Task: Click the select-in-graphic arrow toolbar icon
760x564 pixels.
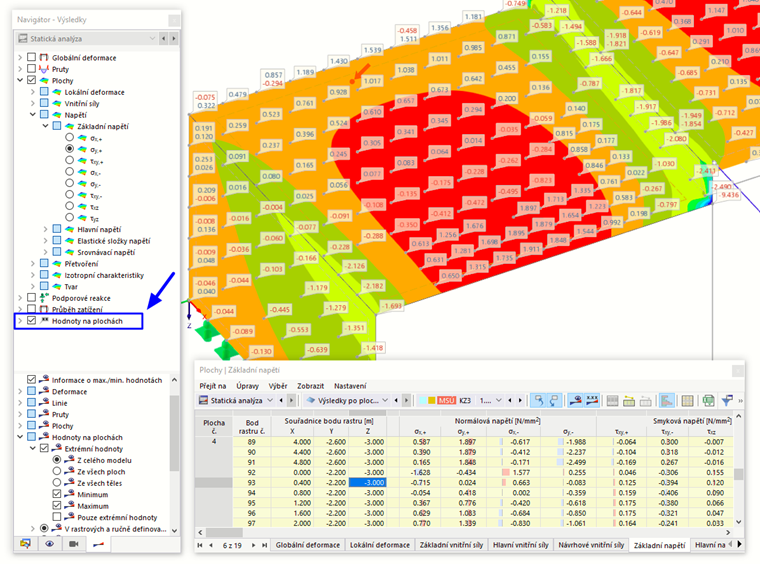Action: coord(538,400)
